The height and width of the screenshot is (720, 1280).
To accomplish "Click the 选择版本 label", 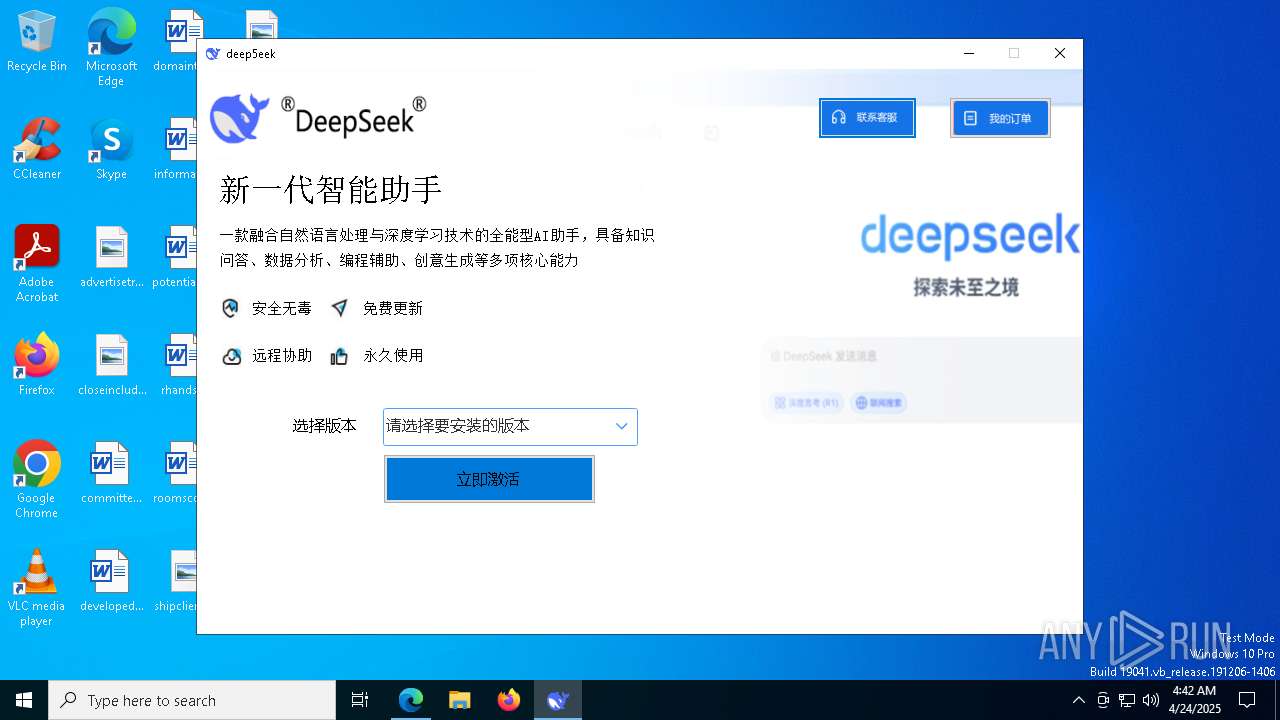I will coord(324,426).
